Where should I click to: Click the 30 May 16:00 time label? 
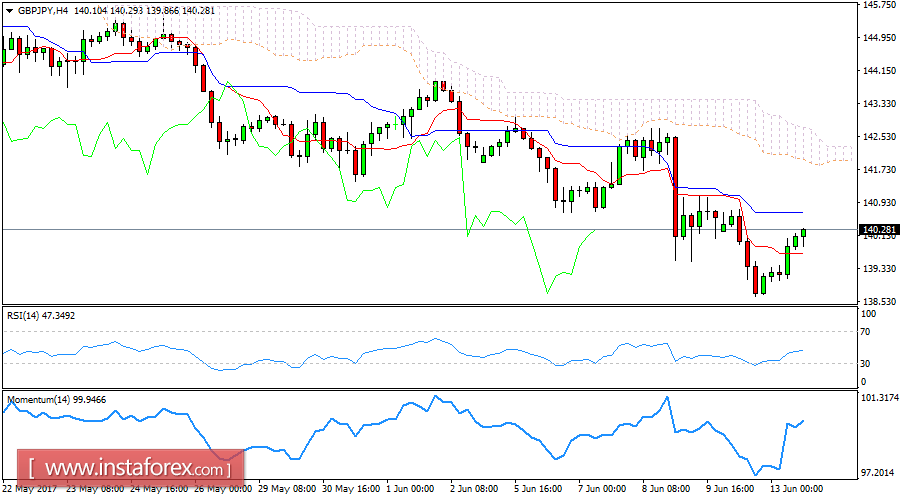351,489
